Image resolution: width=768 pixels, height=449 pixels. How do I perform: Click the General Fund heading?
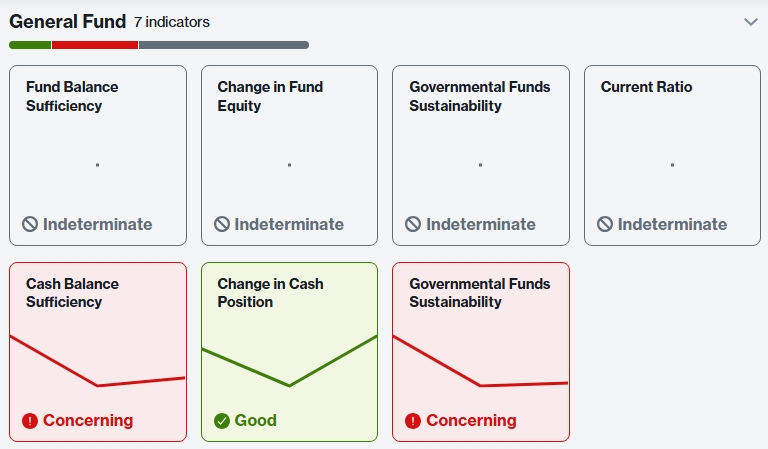[x=67, y=22]
